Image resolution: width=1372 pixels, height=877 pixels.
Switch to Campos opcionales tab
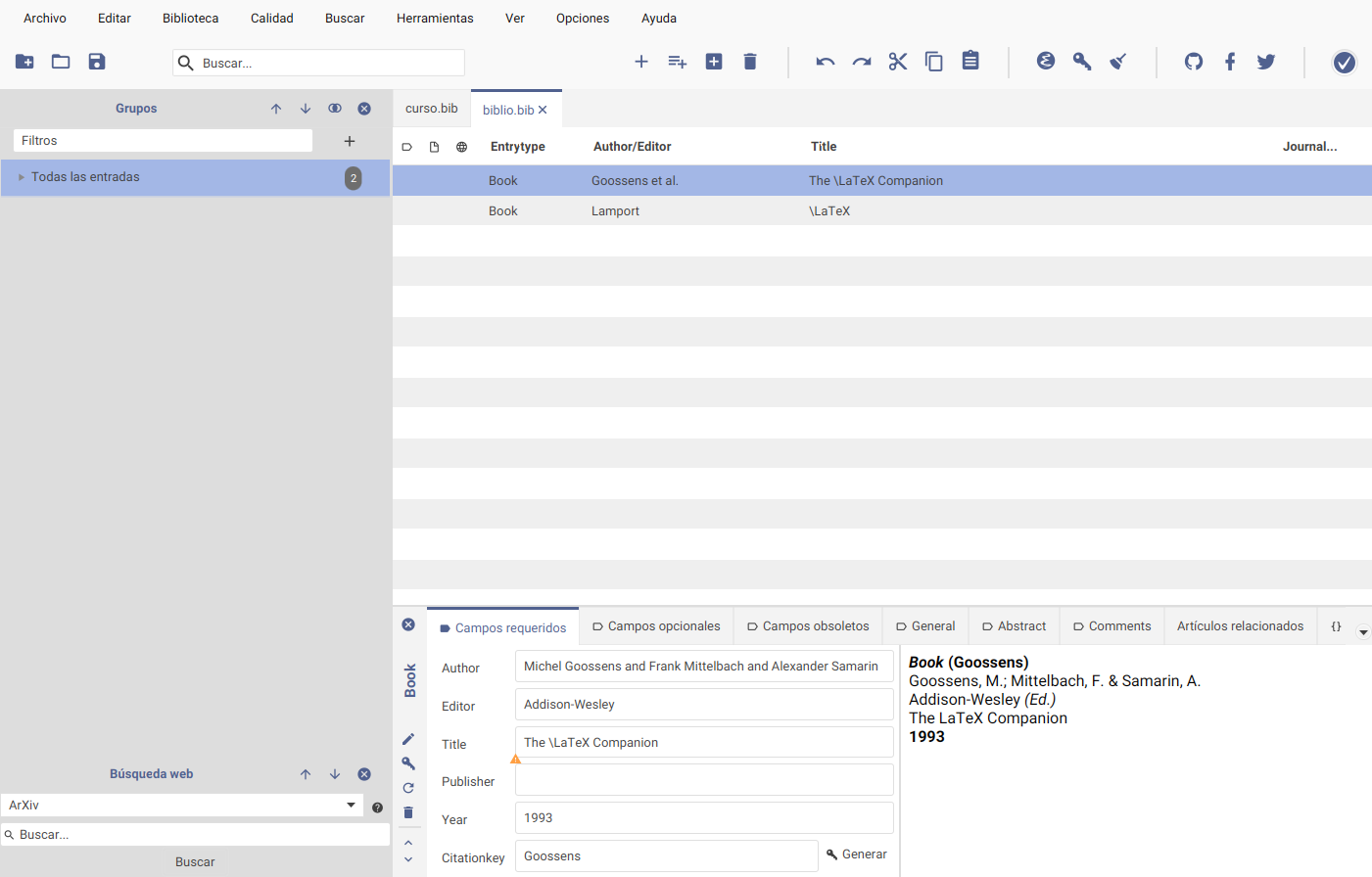656,626
